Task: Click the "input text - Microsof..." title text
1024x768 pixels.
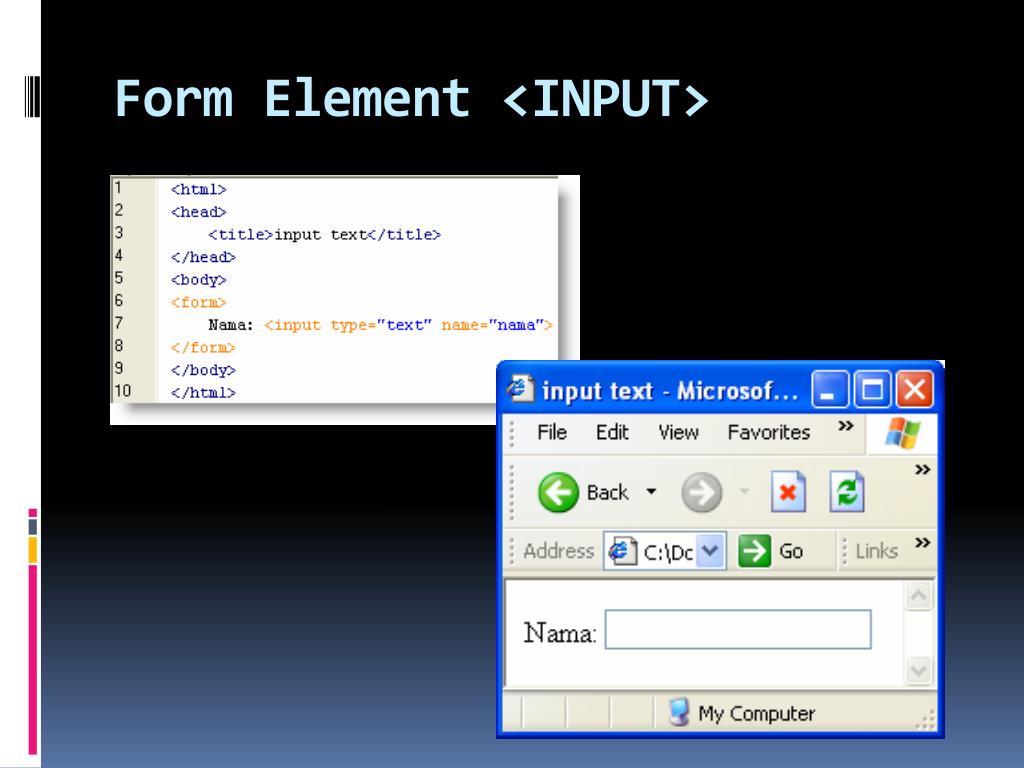Action: click(x=670, y=391)
